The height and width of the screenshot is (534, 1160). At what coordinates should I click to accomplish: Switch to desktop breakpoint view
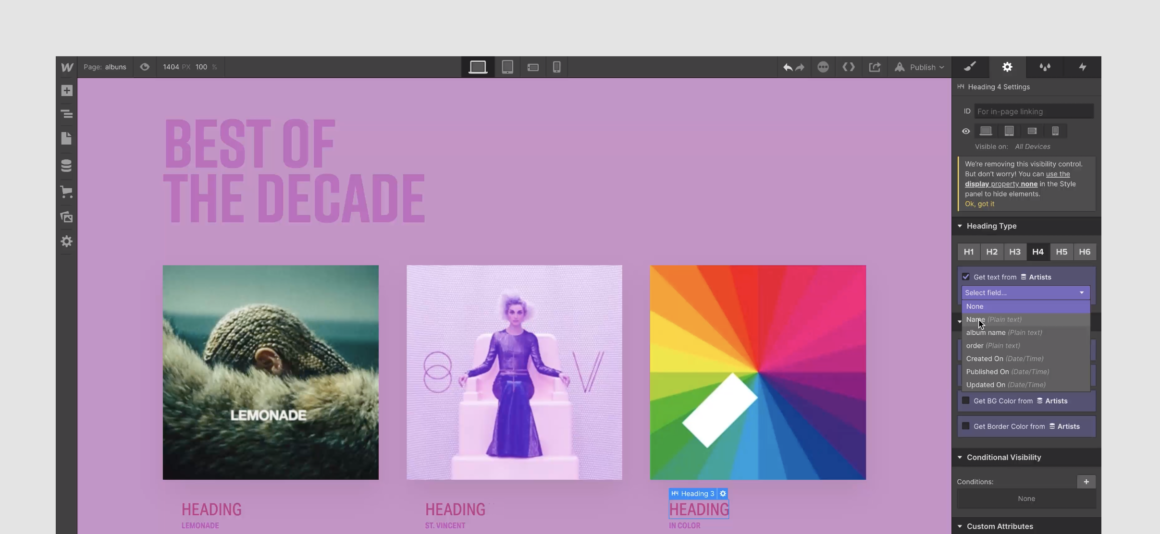(478, 67)
